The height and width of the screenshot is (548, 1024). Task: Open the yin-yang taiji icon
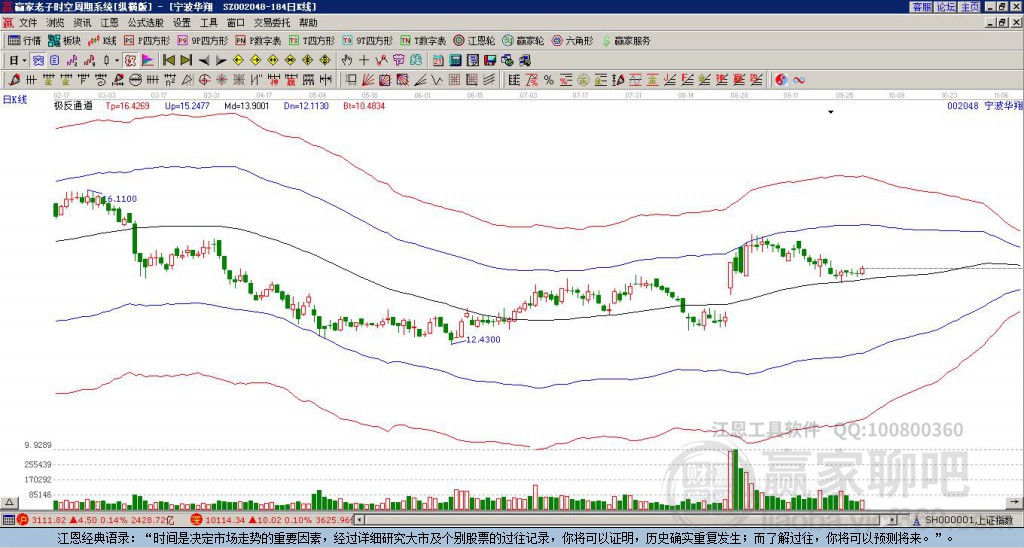click(781, 80)
